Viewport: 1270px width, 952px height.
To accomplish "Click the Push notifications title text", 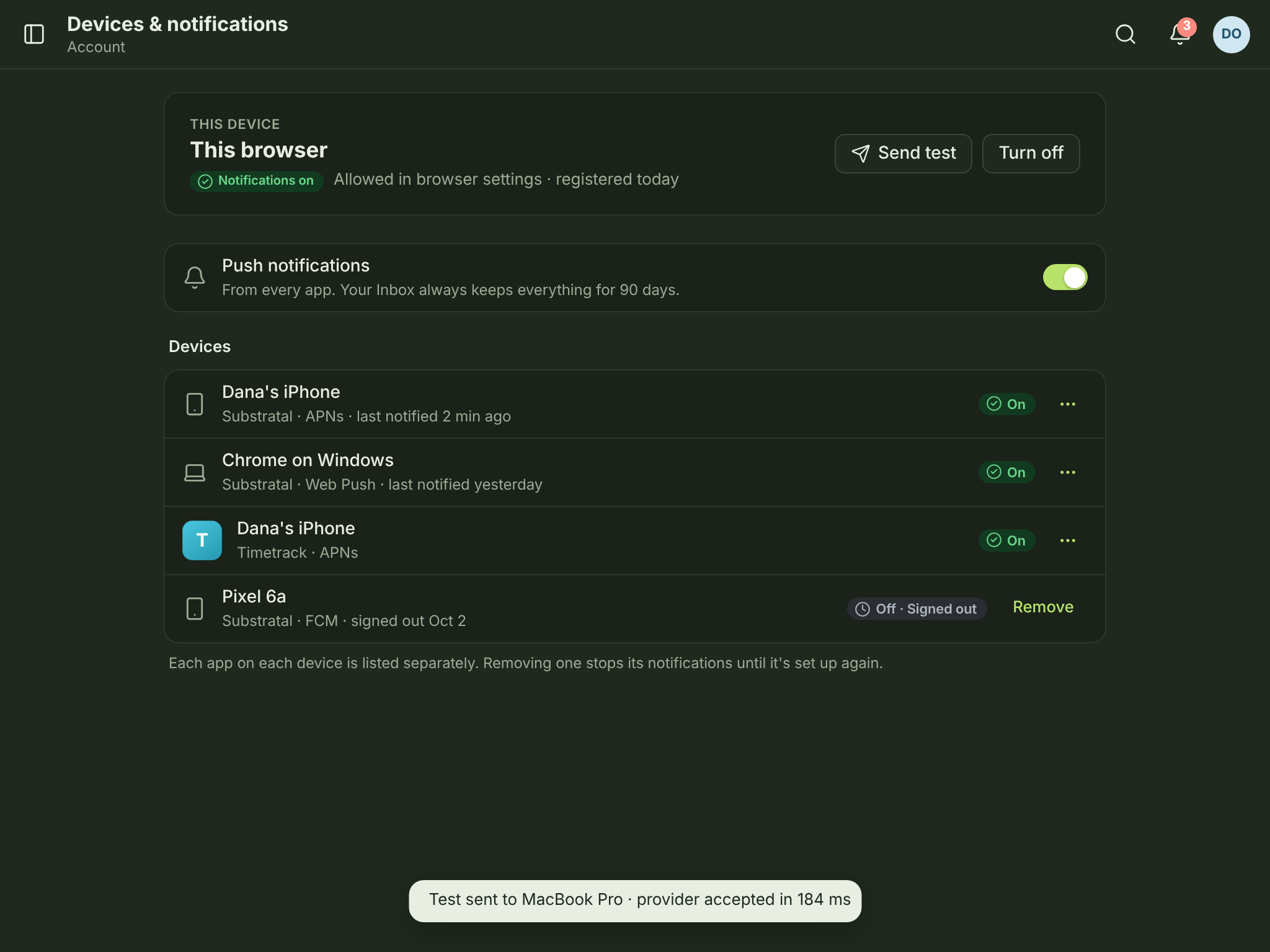I will 296,265.
